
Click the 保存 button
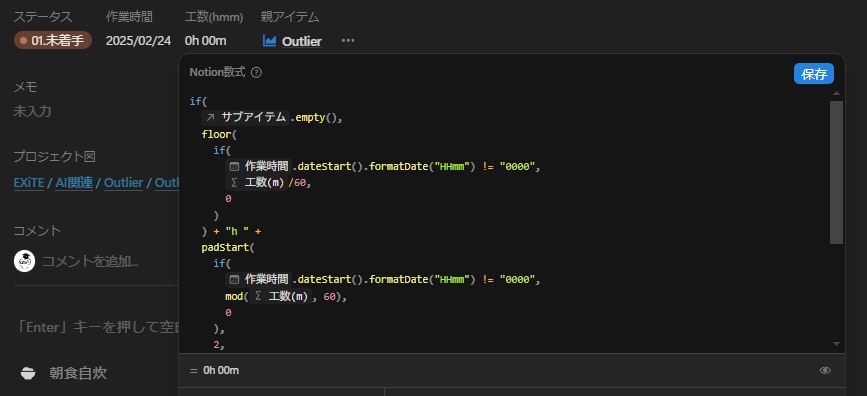tap(813, 74)
